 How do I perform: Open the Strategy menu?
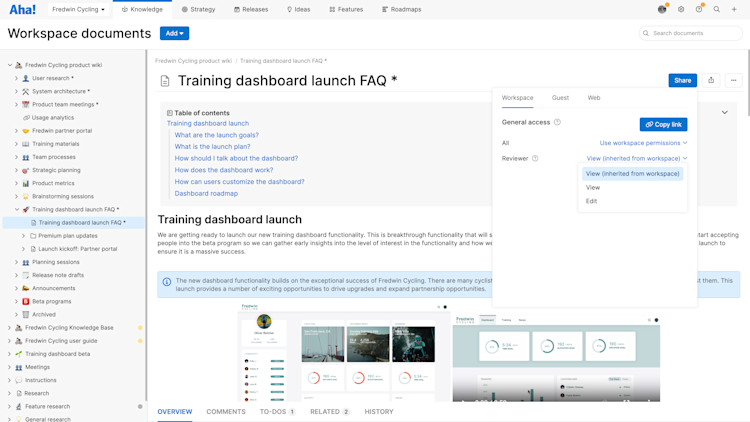[198, 9]
